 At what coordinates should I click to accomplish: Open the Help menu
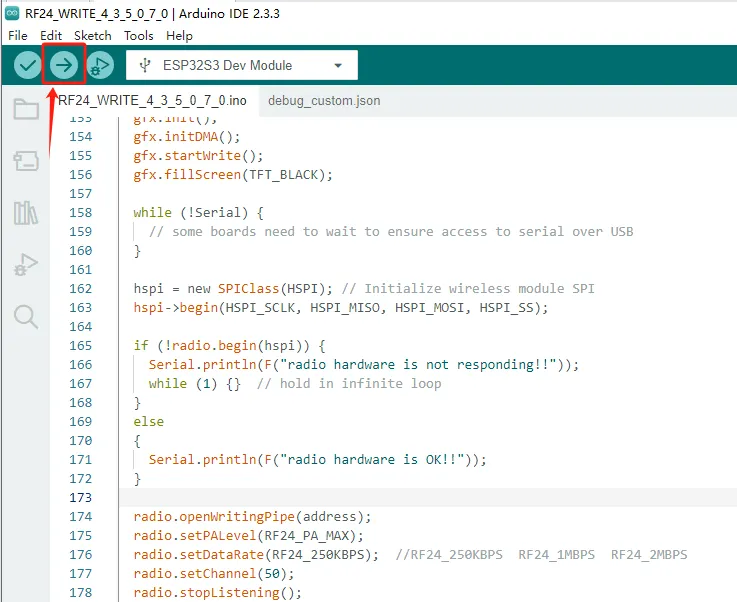coord(179,36)
